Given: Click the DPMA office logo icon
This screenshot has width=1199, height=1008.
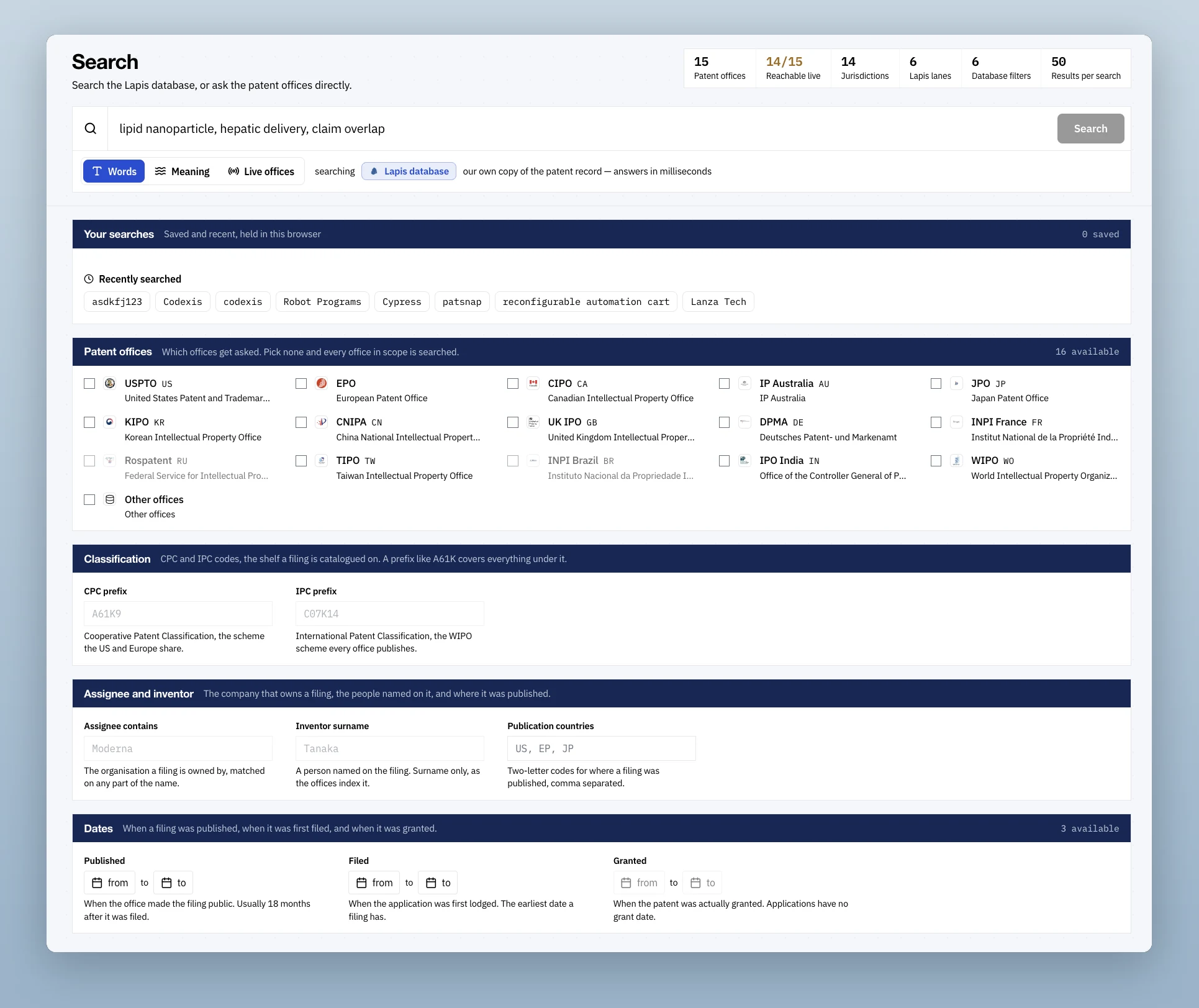Looking at the screenshot, I should point(744,422).
